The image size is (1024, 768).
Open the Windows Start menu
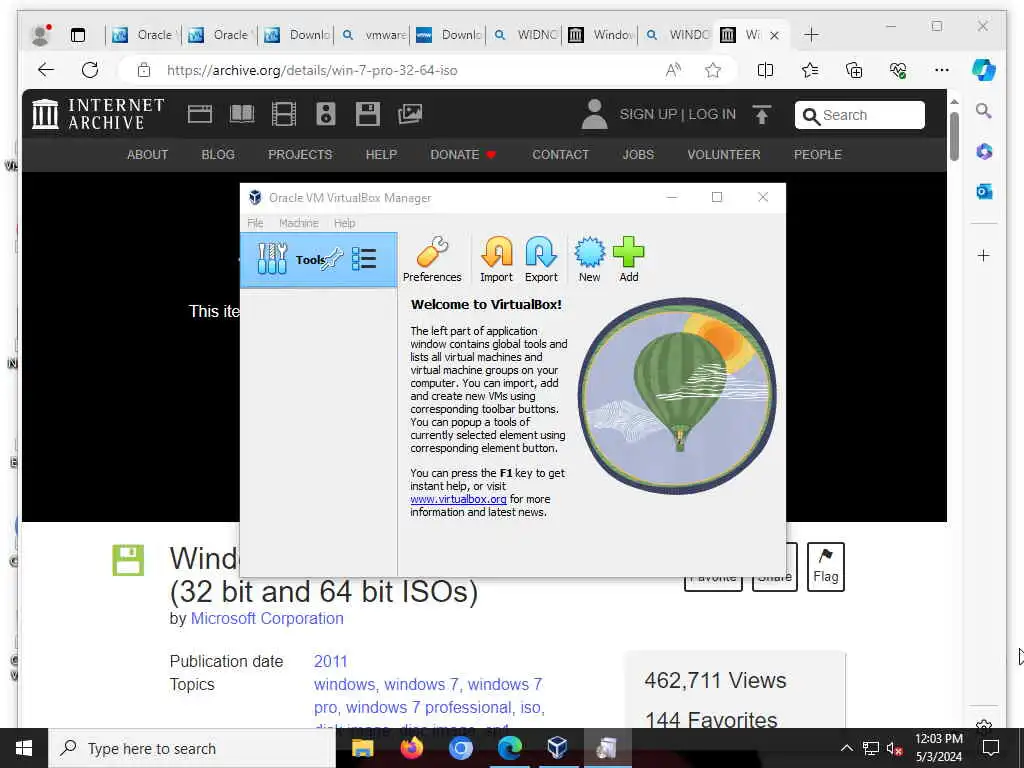[x=24, y=748]
